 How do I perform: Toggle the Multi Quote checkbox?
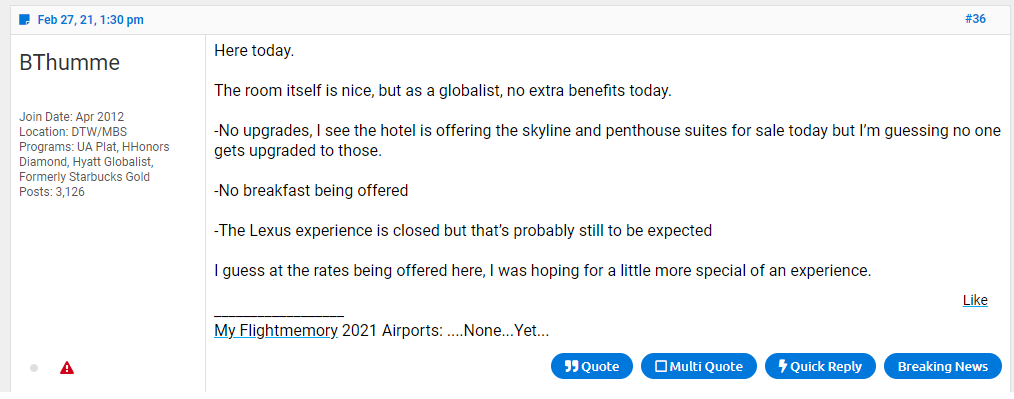pyautogui.click(x=661, y=367)
